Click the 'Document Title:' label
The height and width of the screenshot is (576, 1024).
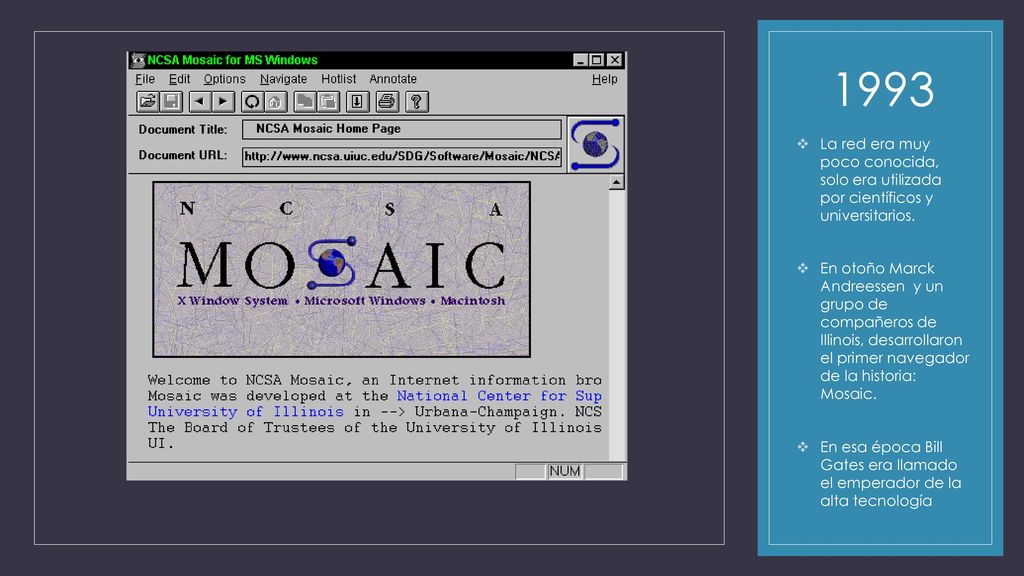(183, 129)
